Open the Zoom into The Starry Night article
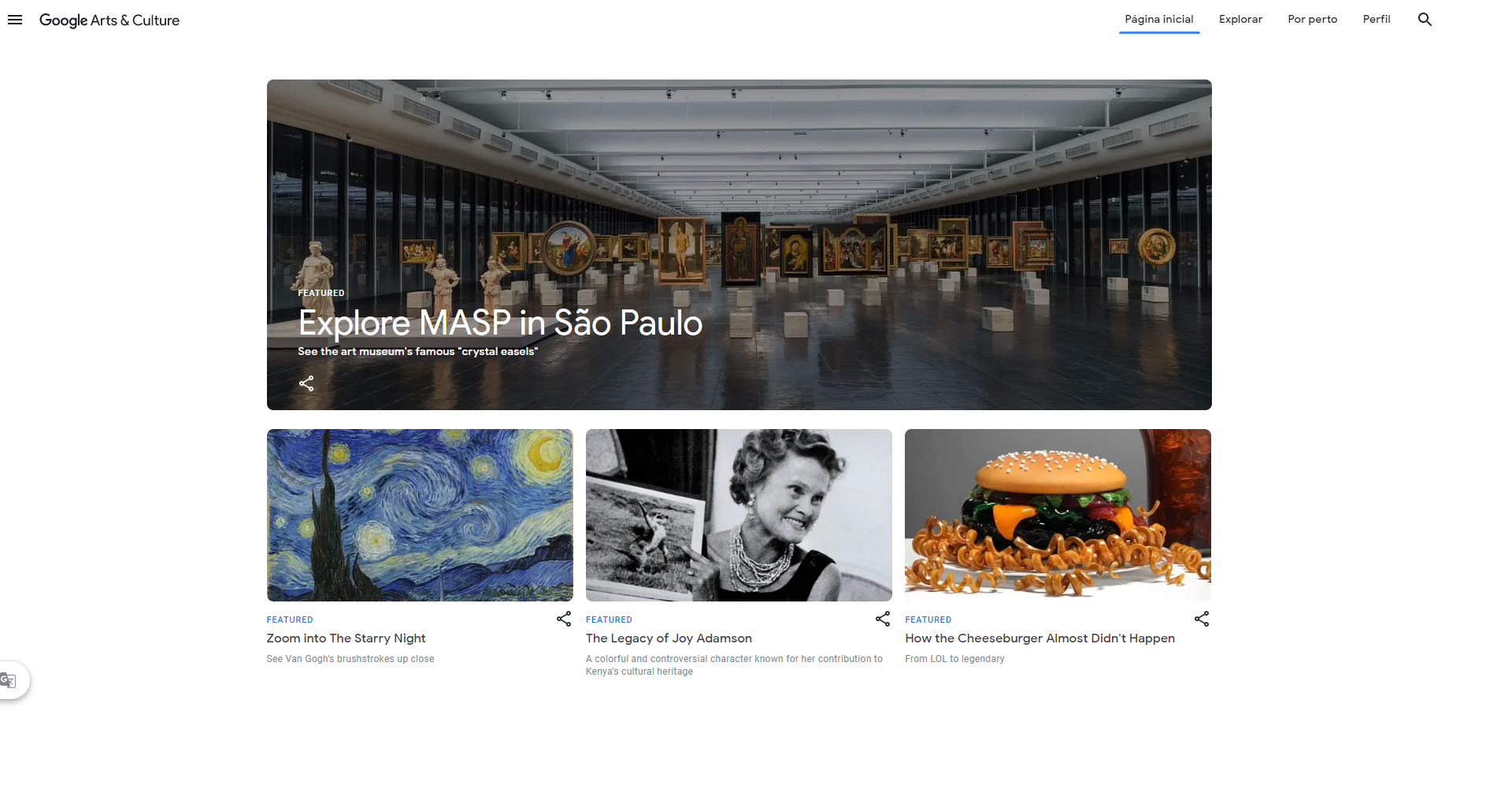Screen dimensions: 1512x803 click(345, 638)
